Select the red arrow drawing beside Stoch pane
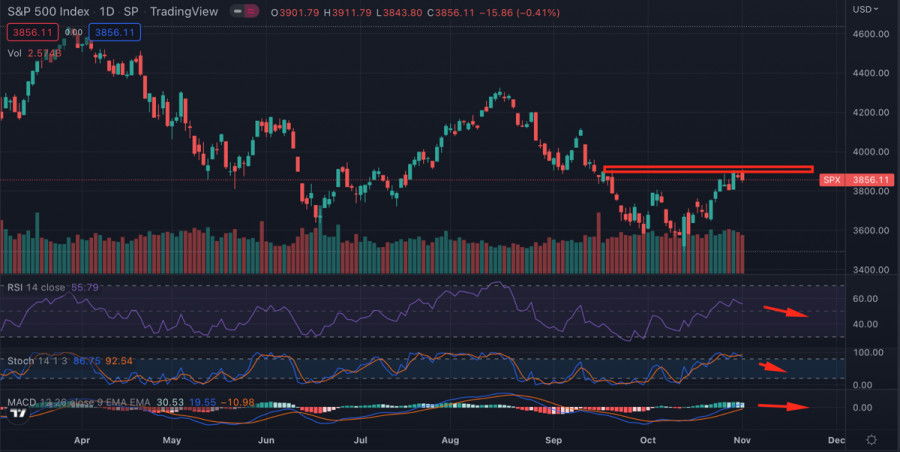Image resolution: width=900 pixels, height=452 pixels. (775, 366)
